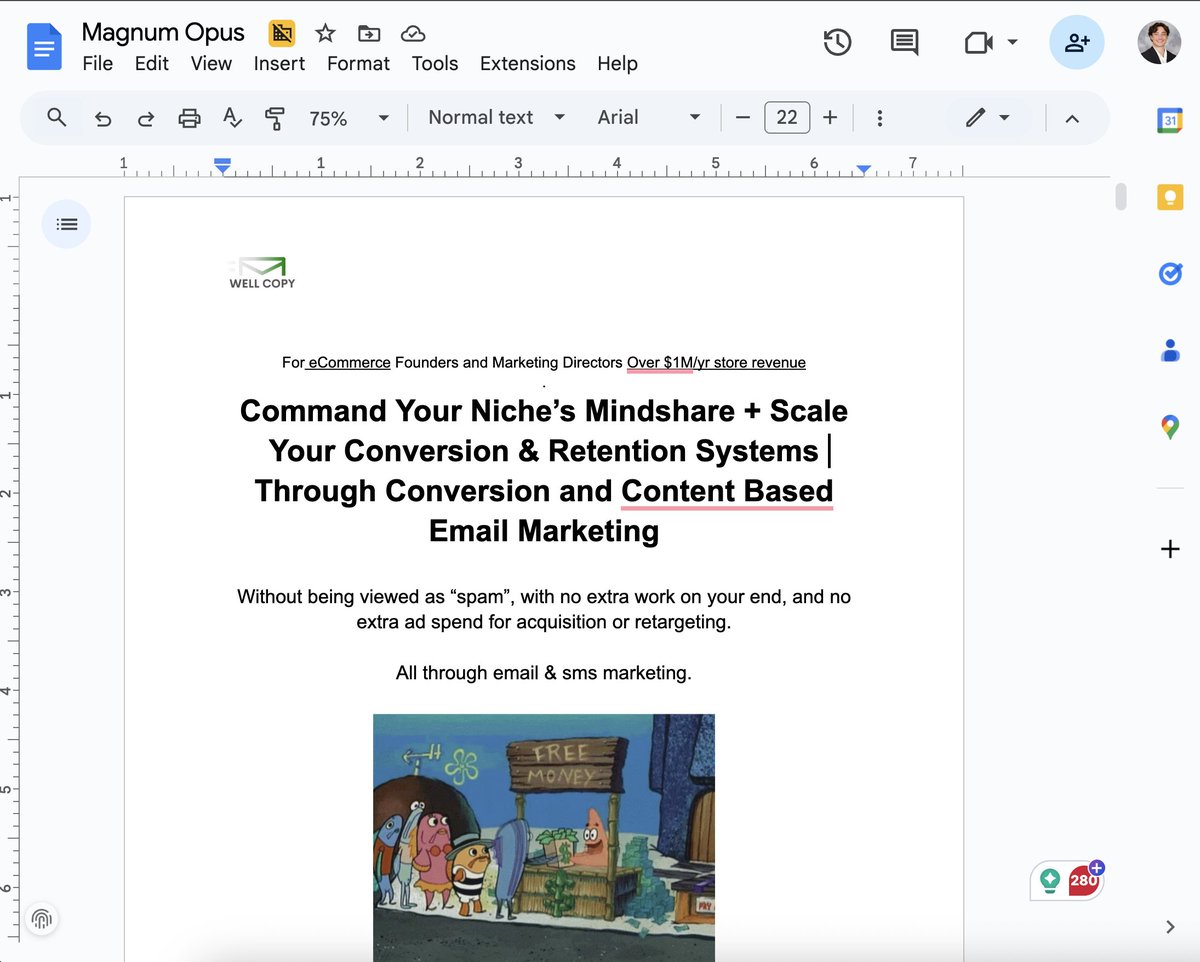Redo the last action
This screenshot has height=962, width=1200.
pyautogui.click(x=146, y=118)
